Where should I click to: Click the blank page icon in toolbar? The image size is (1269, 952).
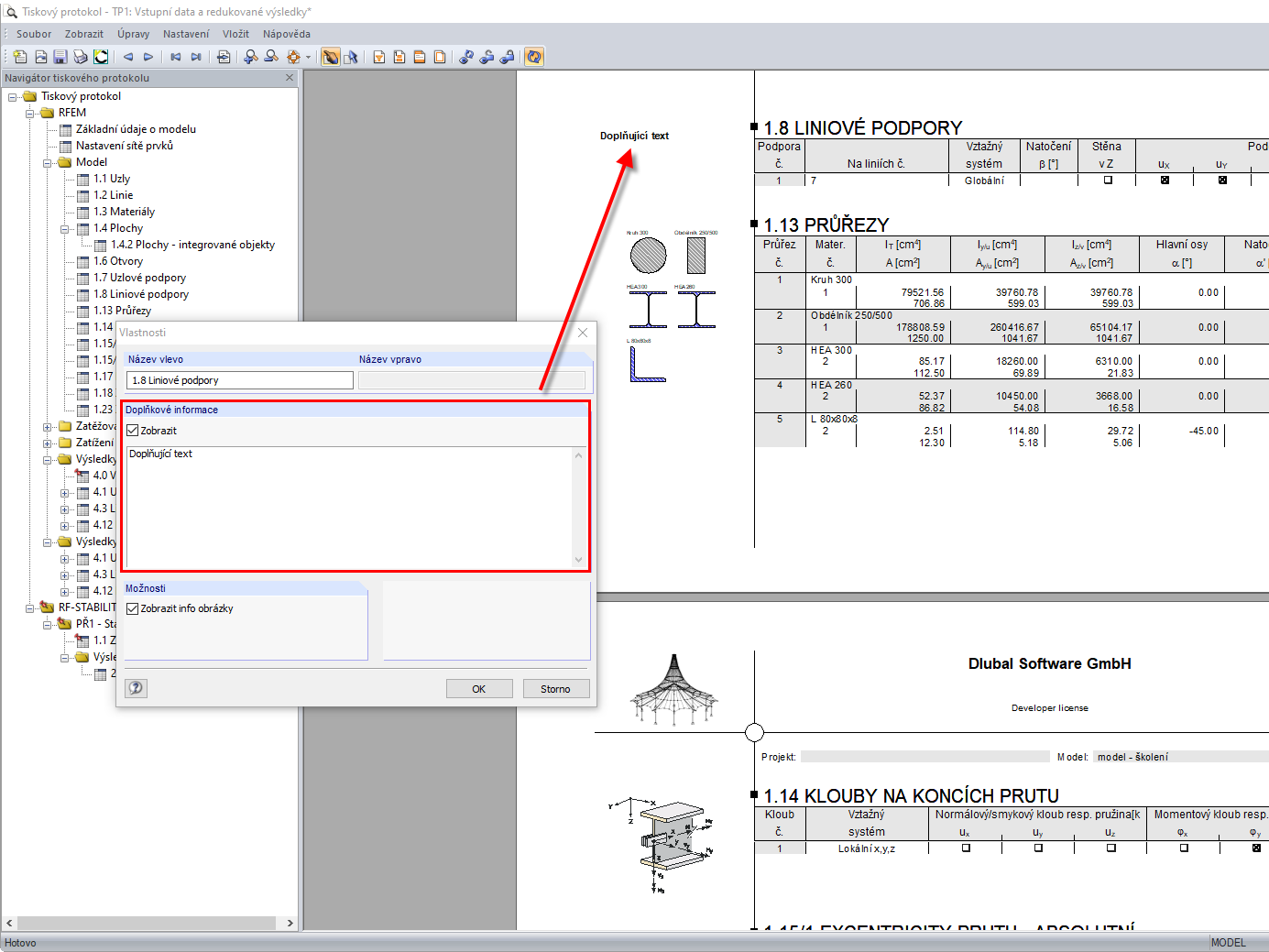click(x=440, y=57)
